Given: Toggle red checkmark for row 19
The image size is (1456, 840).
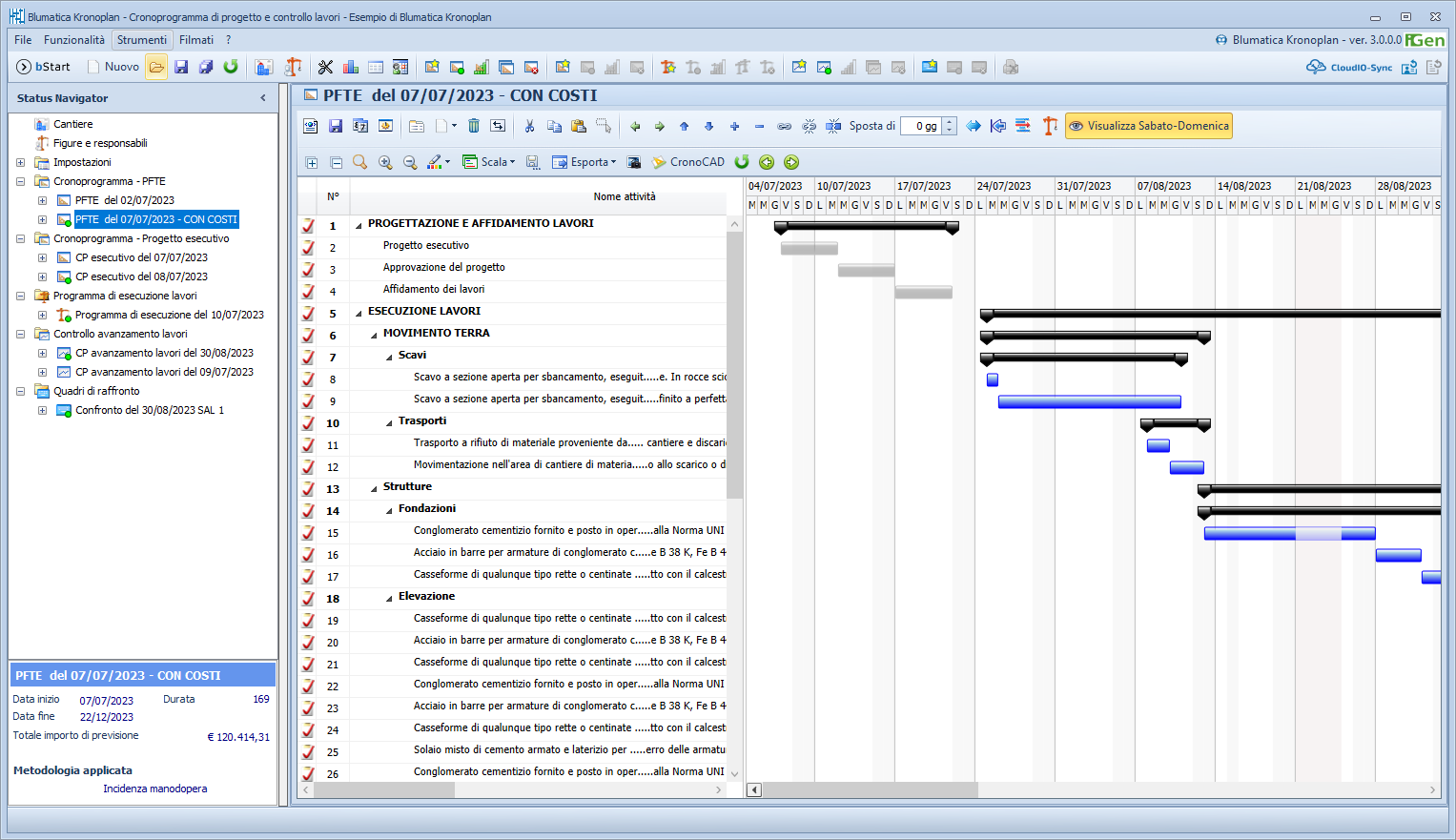Looking at the screenshot, I should click(x=308, y=621).
